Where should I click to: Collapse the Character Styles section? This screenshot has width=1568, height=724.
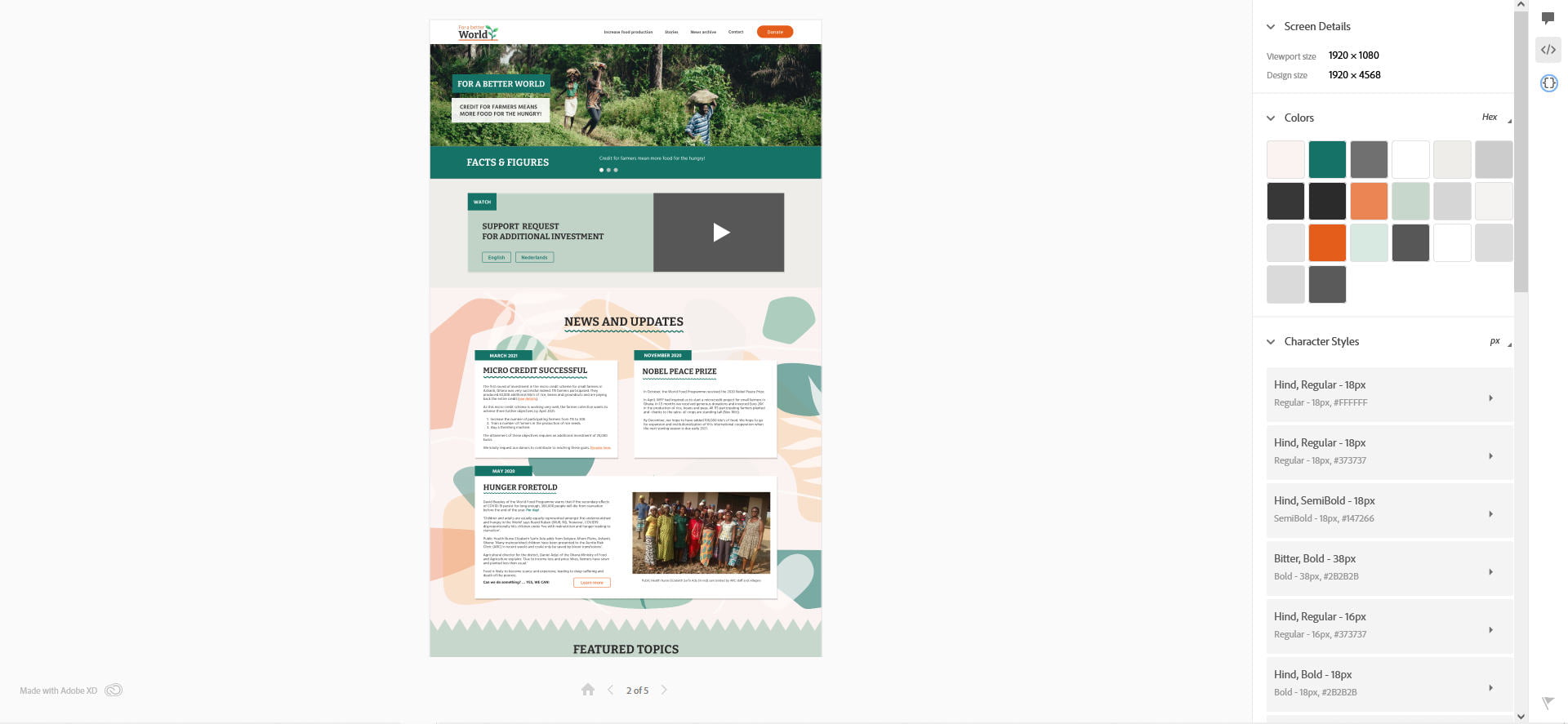1271,342
